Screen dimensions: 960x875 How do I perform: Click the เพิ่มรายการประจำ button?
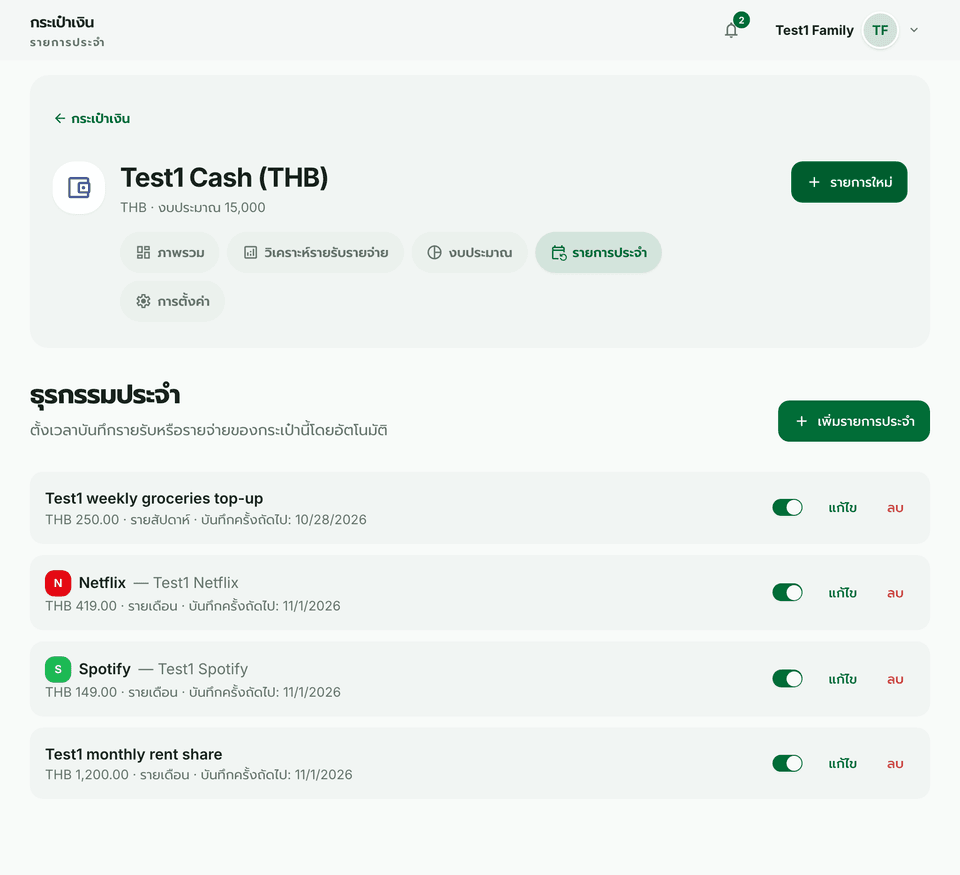point(854,421)
